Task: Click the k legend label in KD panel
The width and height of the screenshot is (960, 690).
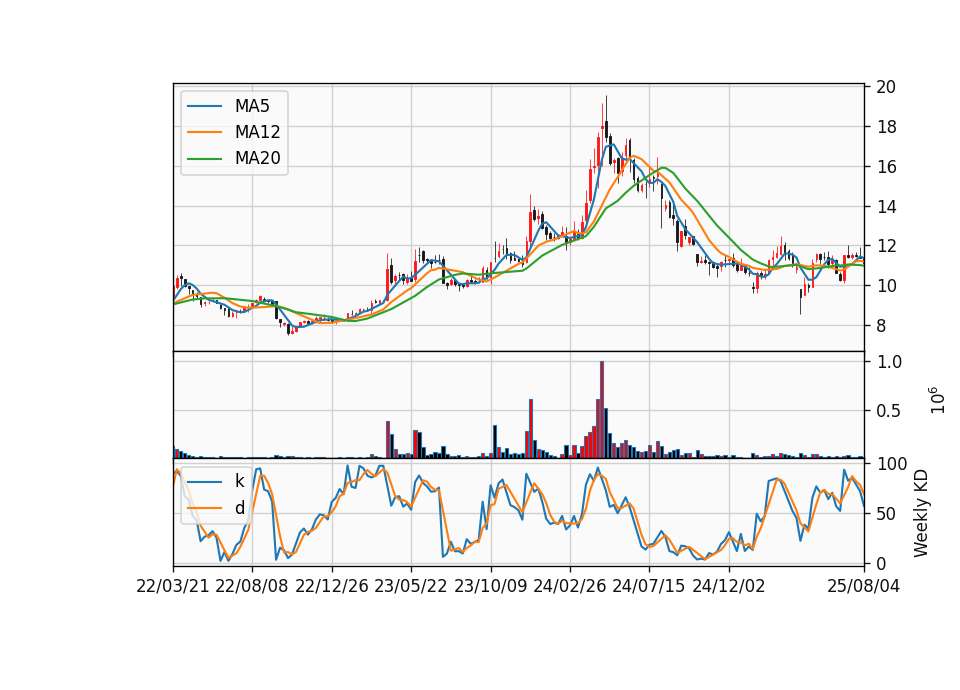Action: (x=239, y=481)
